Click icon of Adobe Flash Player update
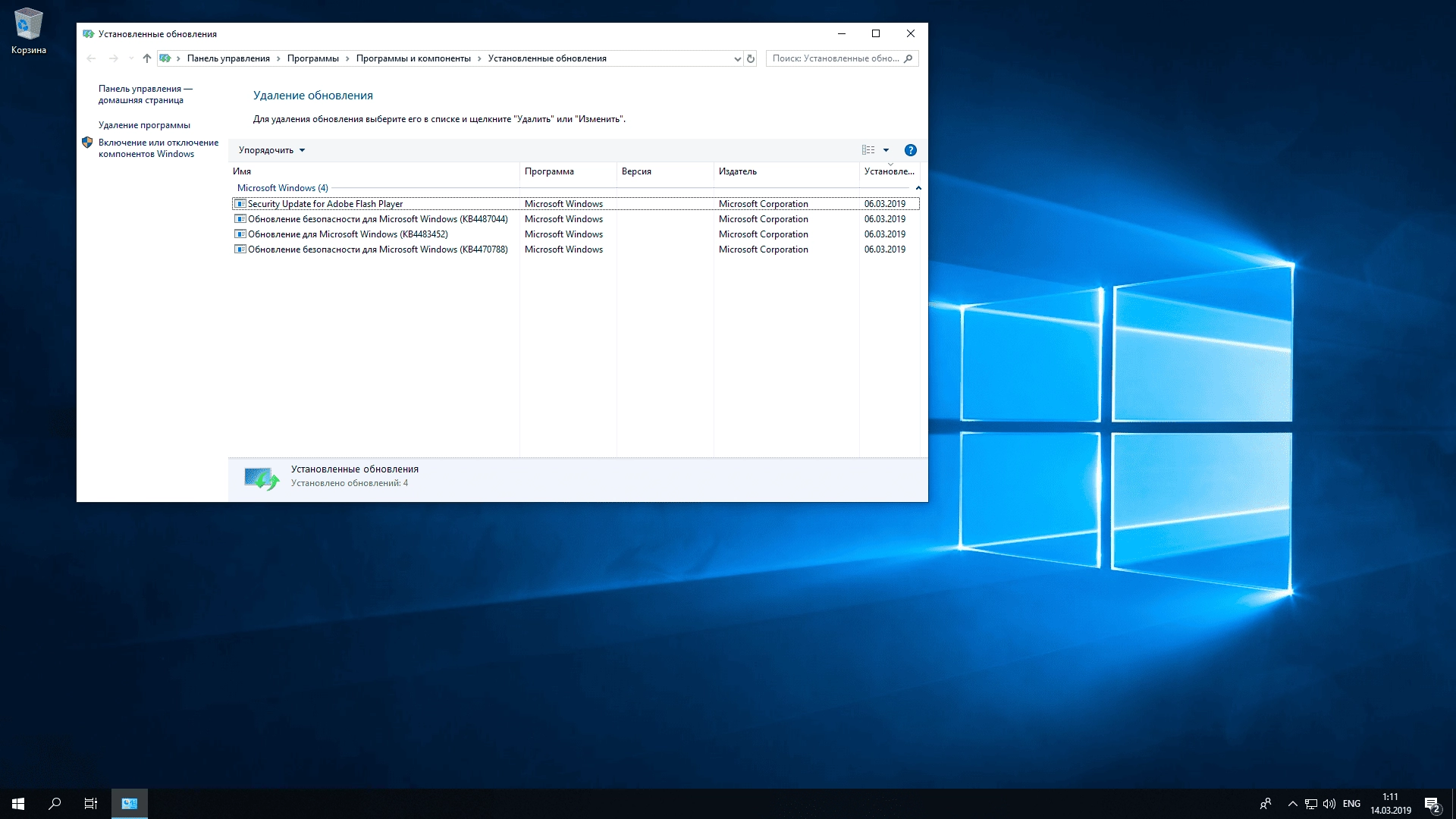This screenshot has height=819, width=1456. click(240, 204)
